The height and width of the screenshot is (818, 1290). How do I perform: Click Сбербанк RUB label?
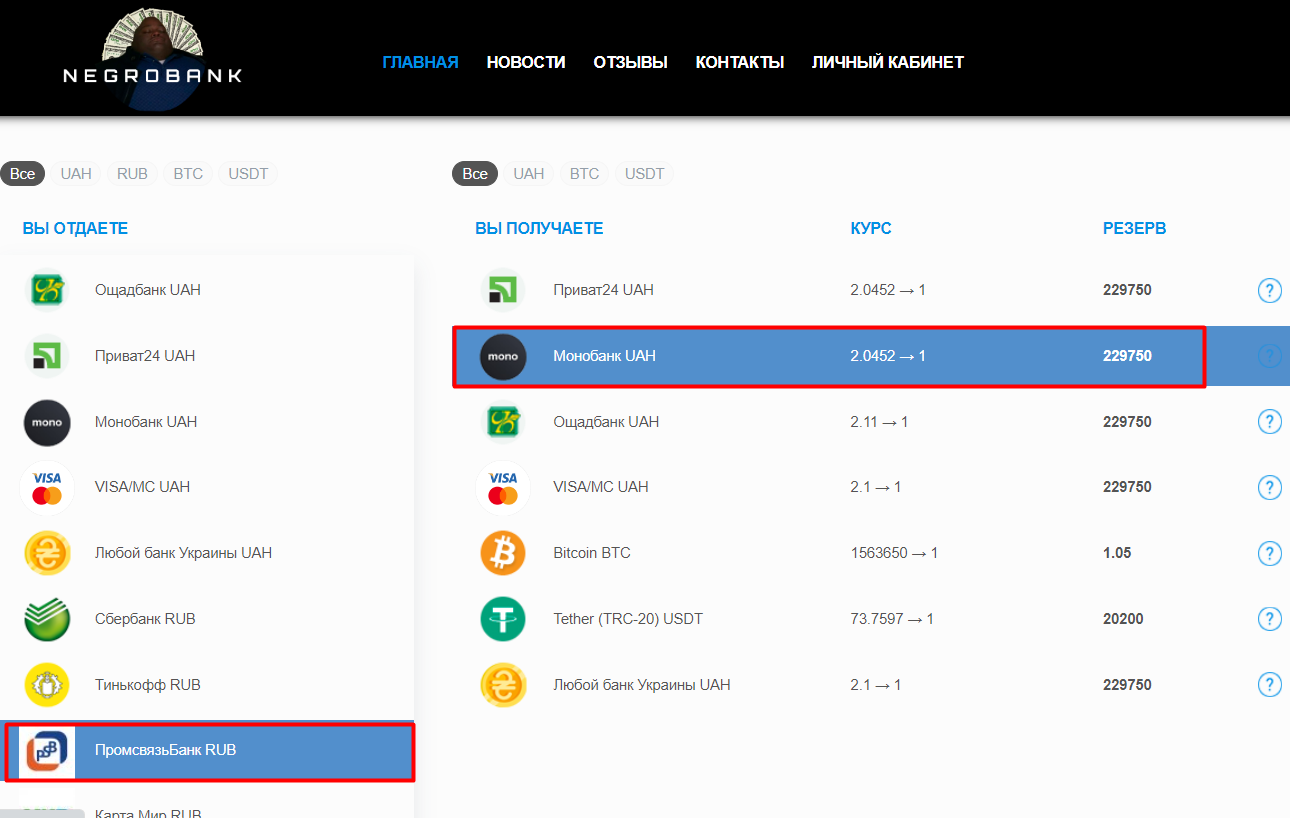(x=145, y=619)
